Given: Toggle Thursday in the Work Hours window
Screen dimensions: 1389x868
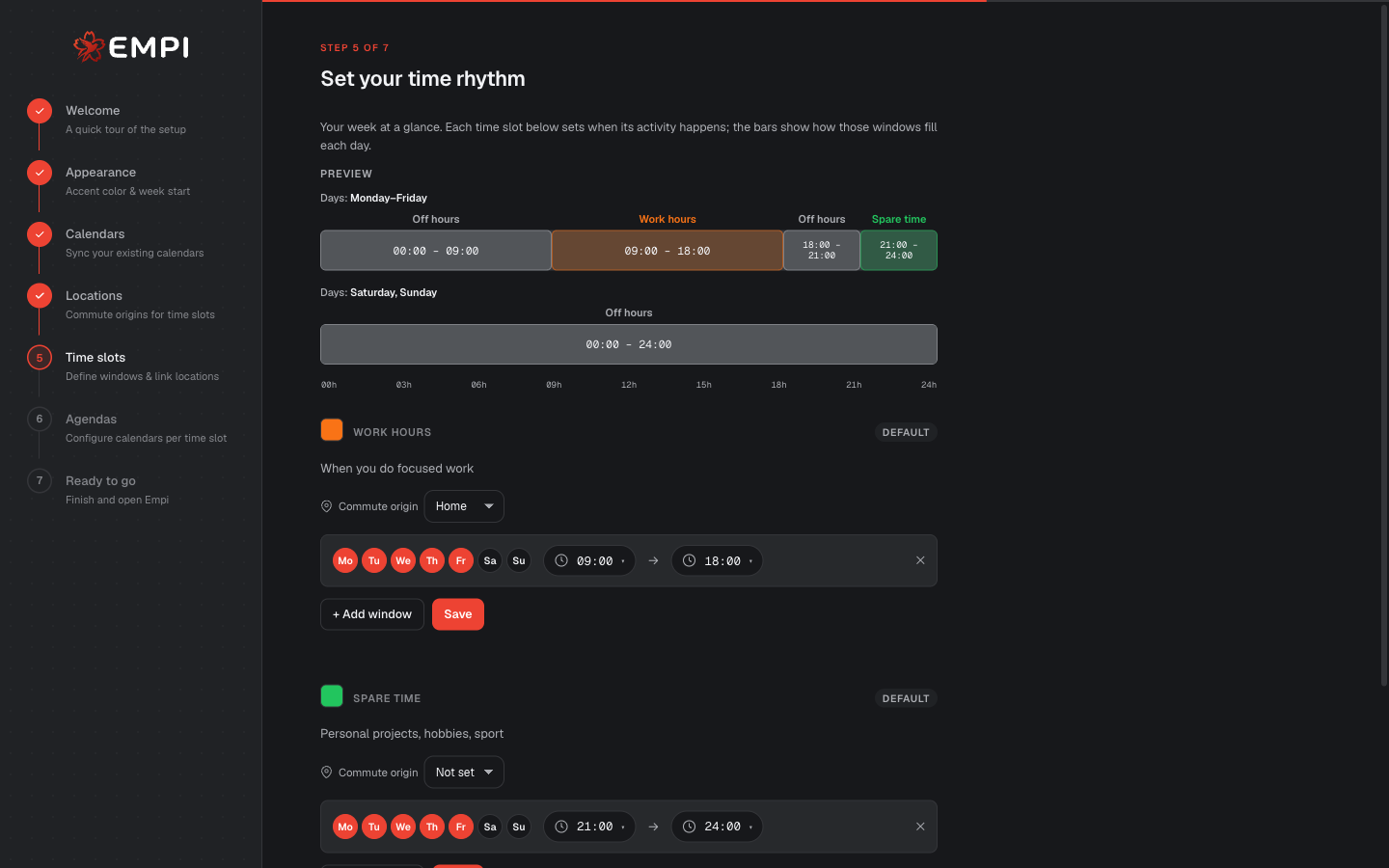Looking at the screenshot, I should click(432, 560).
